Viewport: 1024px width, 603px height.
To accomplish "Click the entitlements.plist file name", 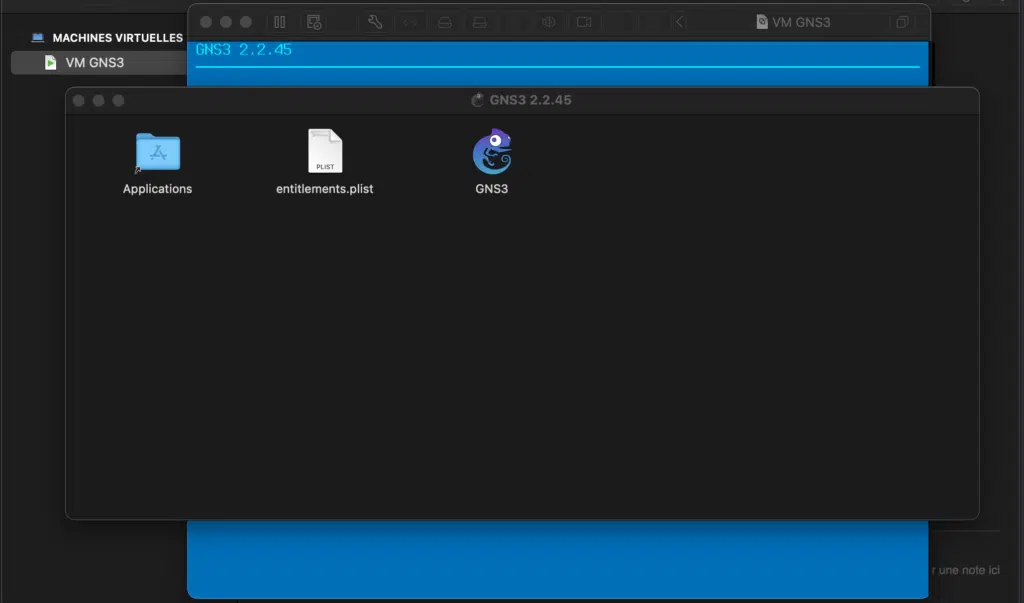I will [x=325, y=189].
